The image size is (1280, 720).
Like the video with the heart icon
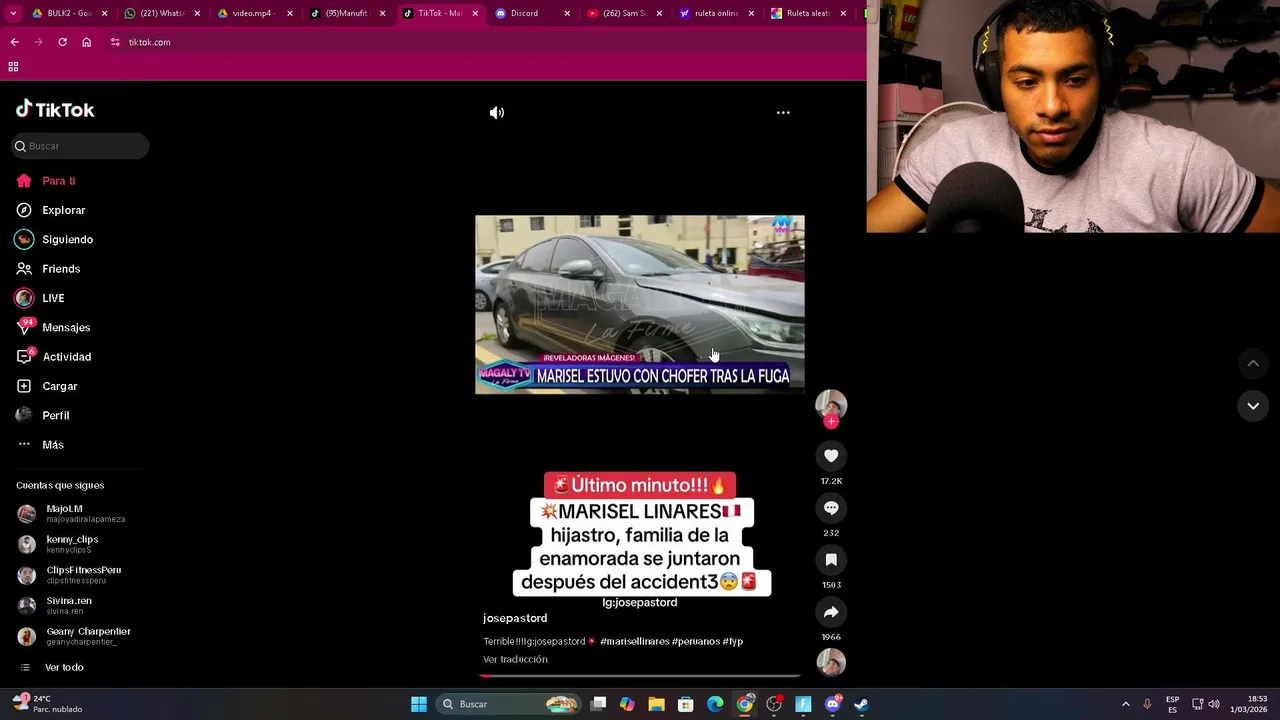pyautogui.click(x=831, y=456)
